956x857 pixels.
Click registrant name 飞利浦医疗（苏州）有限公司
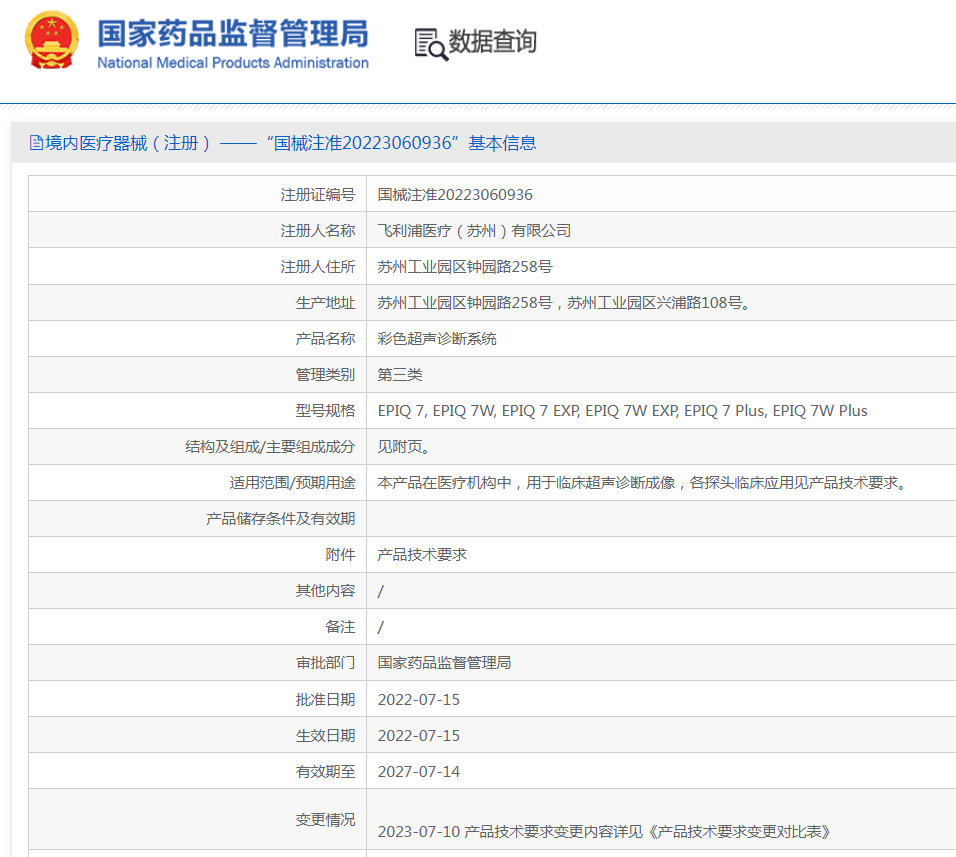(474, 230)
